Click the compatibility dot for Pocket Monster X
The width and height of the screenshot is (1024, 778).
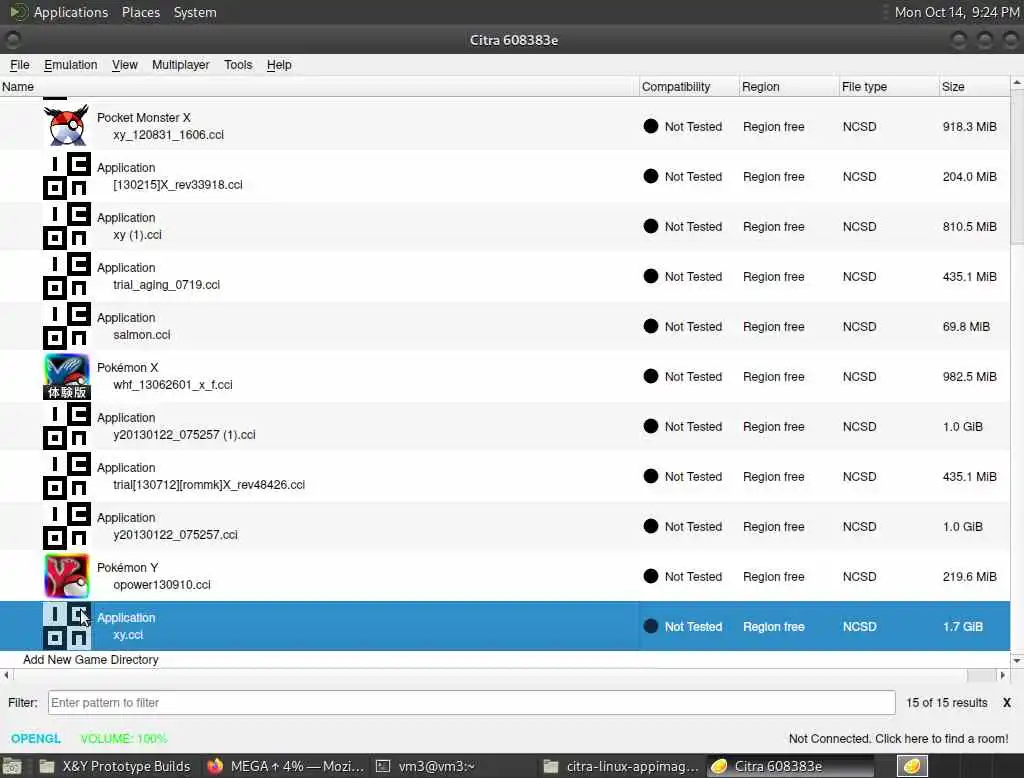[650, 126]
